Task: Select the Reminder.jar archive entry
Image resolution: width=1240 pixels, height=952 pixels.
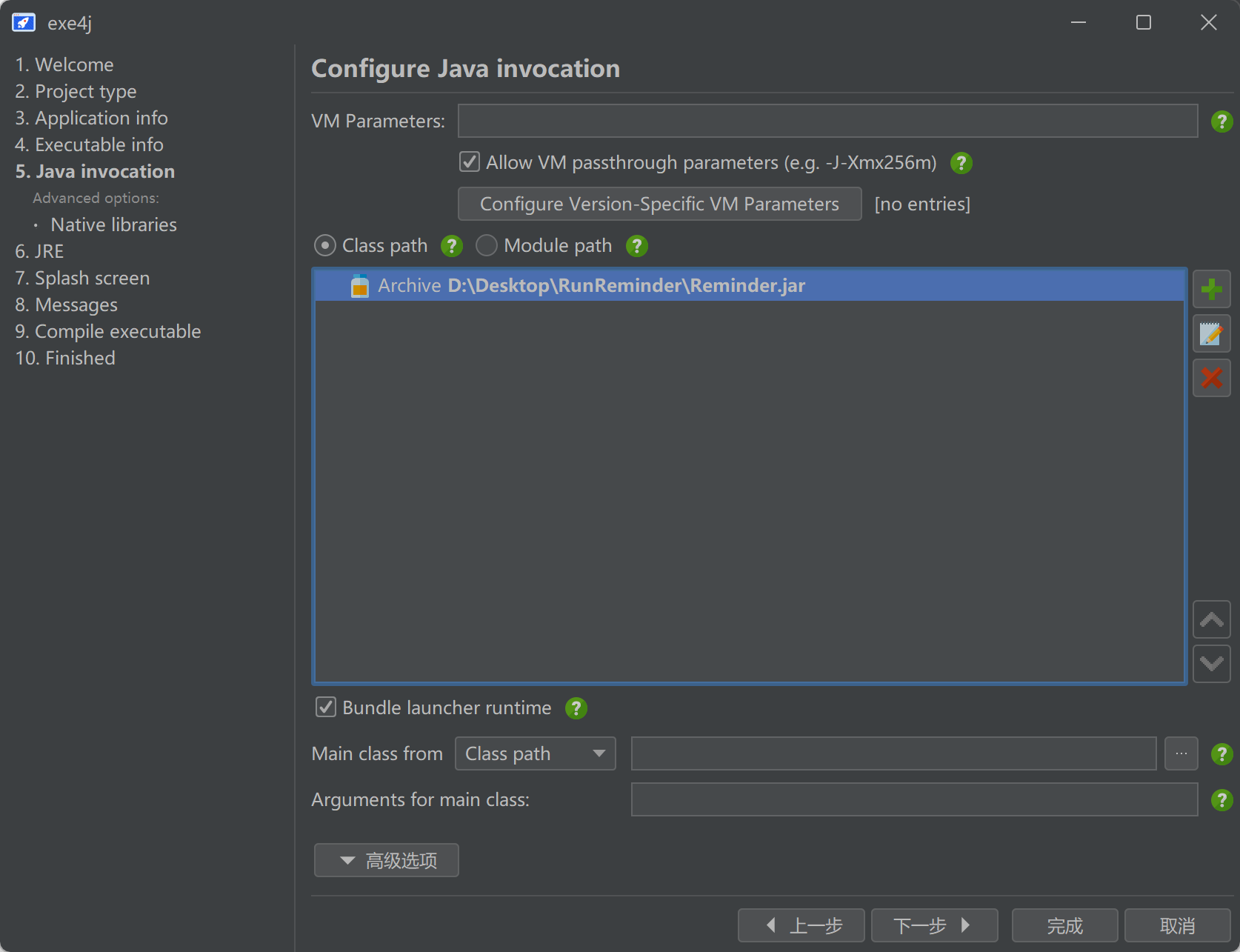Action: pos(626,286)
